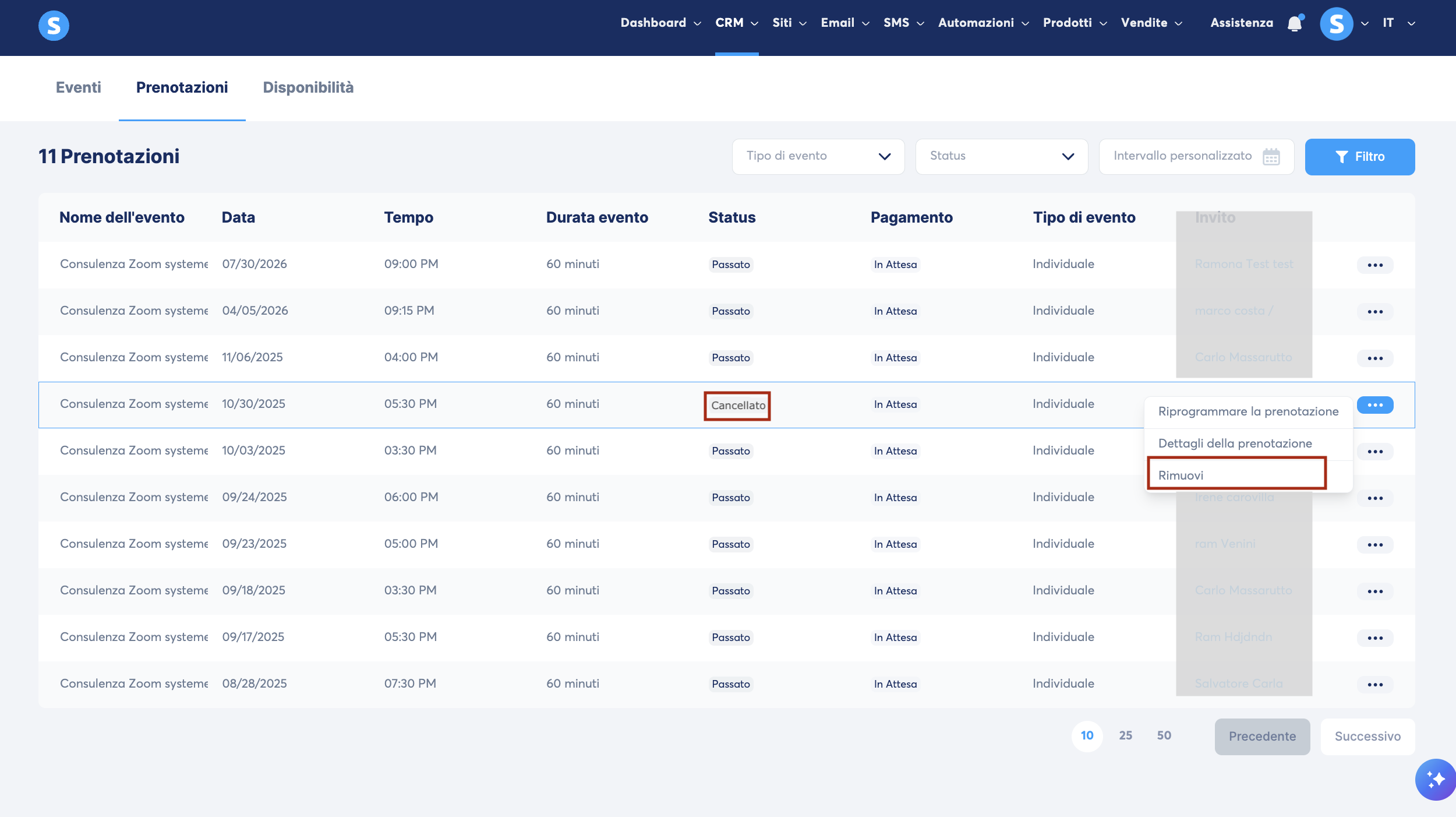This screenshot has width=1456, height=817.
Task: Open the AI assistant sparkle button
Action: point(1436,780)
